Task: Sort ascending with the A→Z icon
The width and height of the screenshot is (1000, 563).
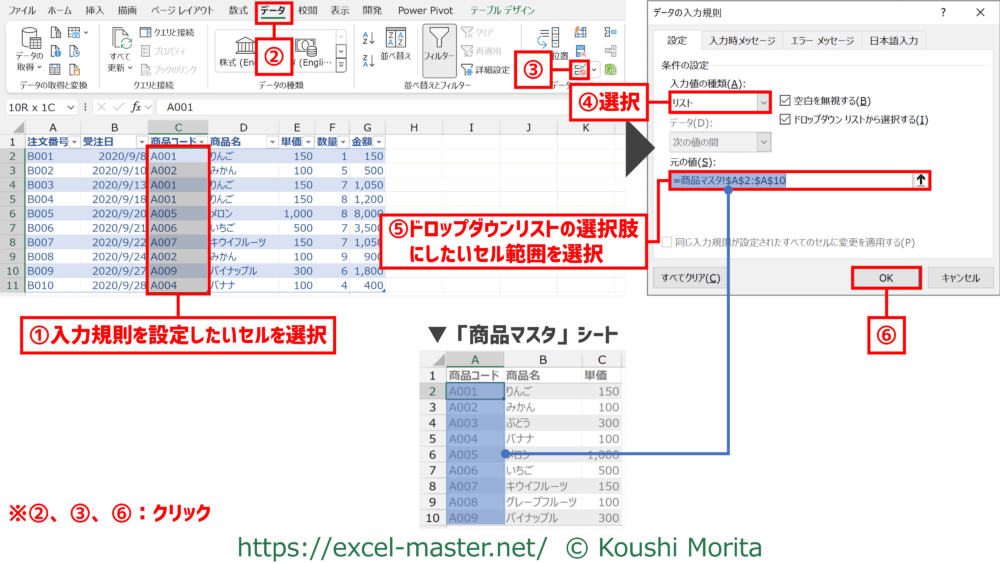Action: pos(367,39)
